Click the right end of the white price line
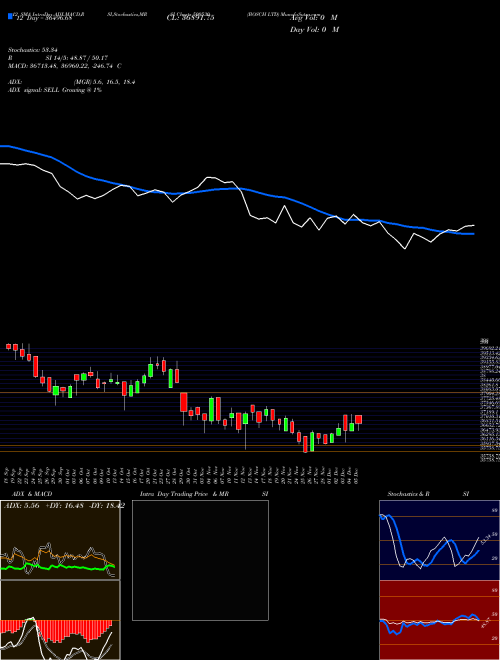 coord(473,226)
